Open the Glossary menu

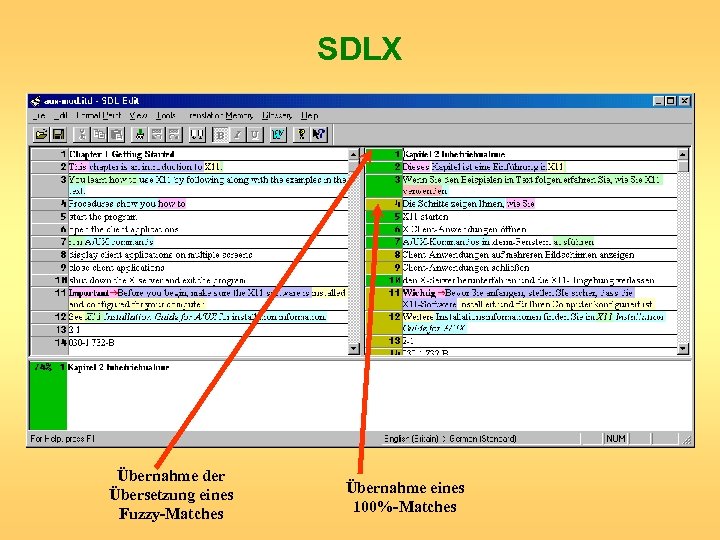pos(276,115)
